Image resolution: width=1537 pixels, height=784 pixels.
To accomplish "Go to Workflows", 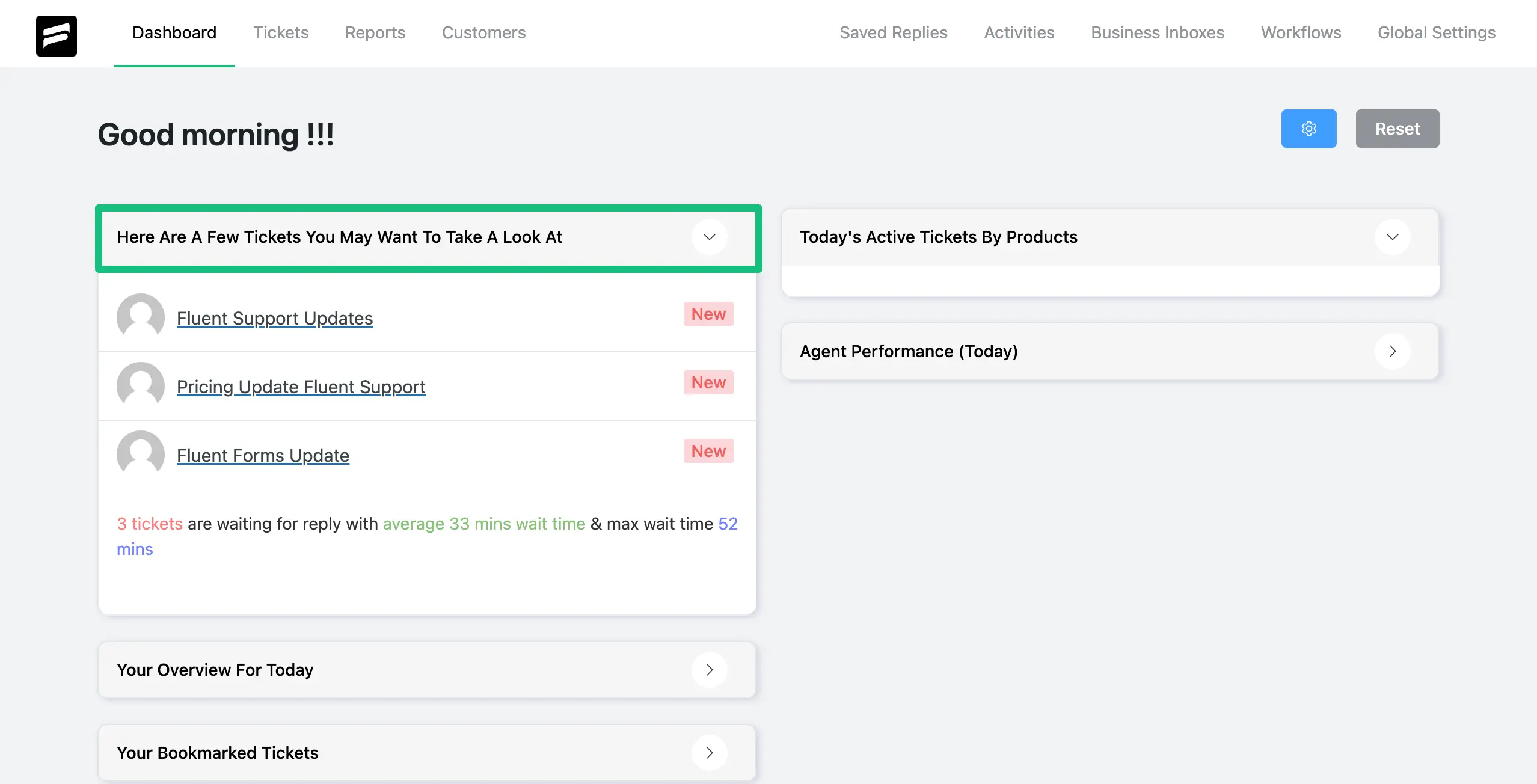I will pyautogui.click(x=1301, y=32).
